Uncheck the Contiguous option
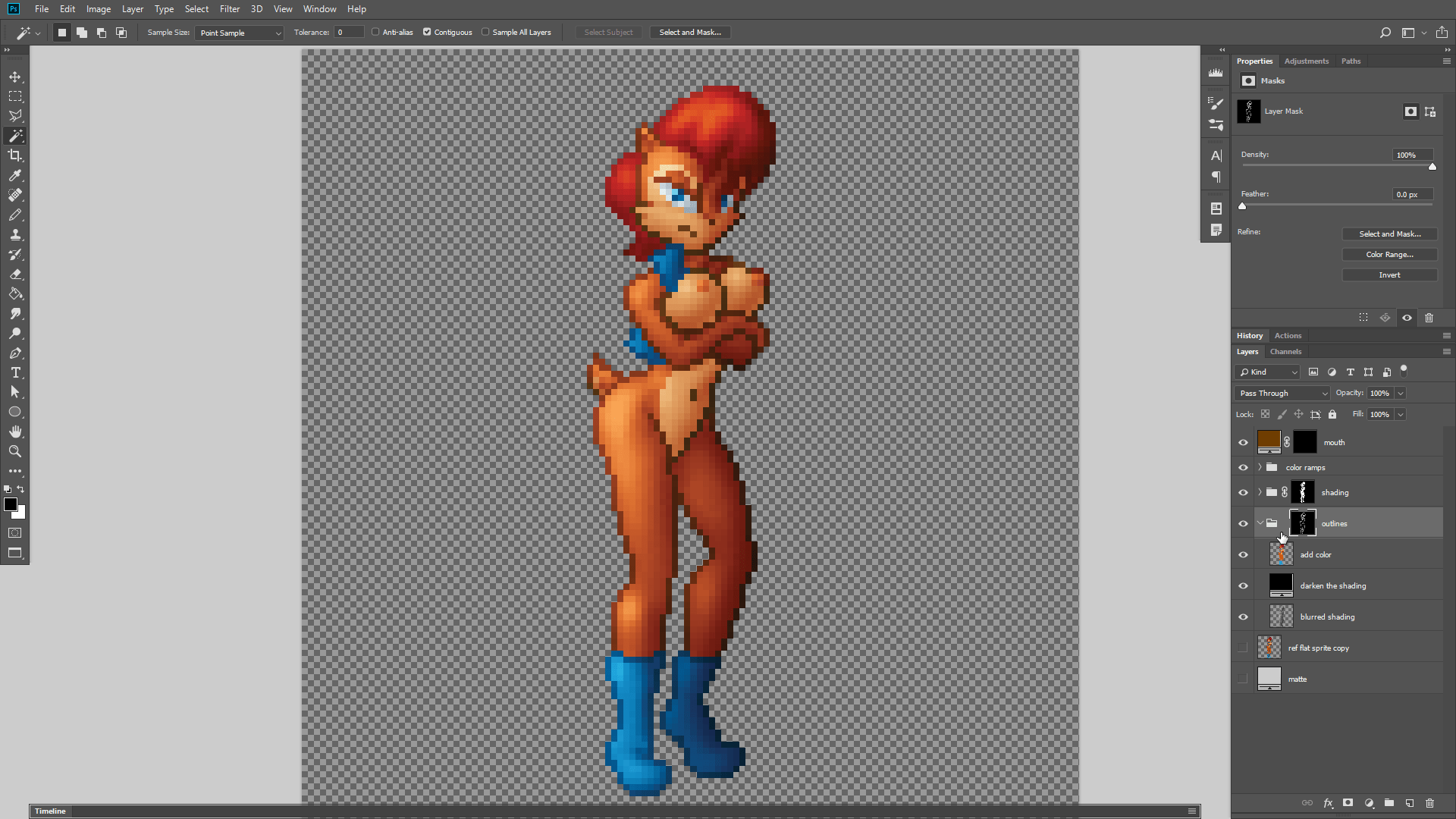 (x=427, y=32)
